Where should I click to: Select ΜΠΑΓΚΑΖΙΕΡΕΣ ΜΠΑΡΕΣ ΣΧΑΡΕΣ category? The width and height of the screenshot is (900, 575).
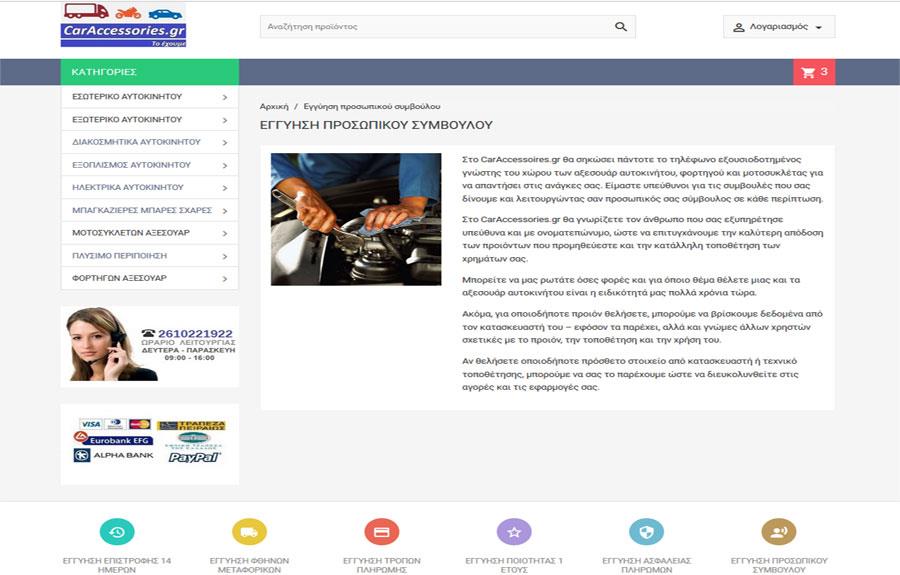142,210
